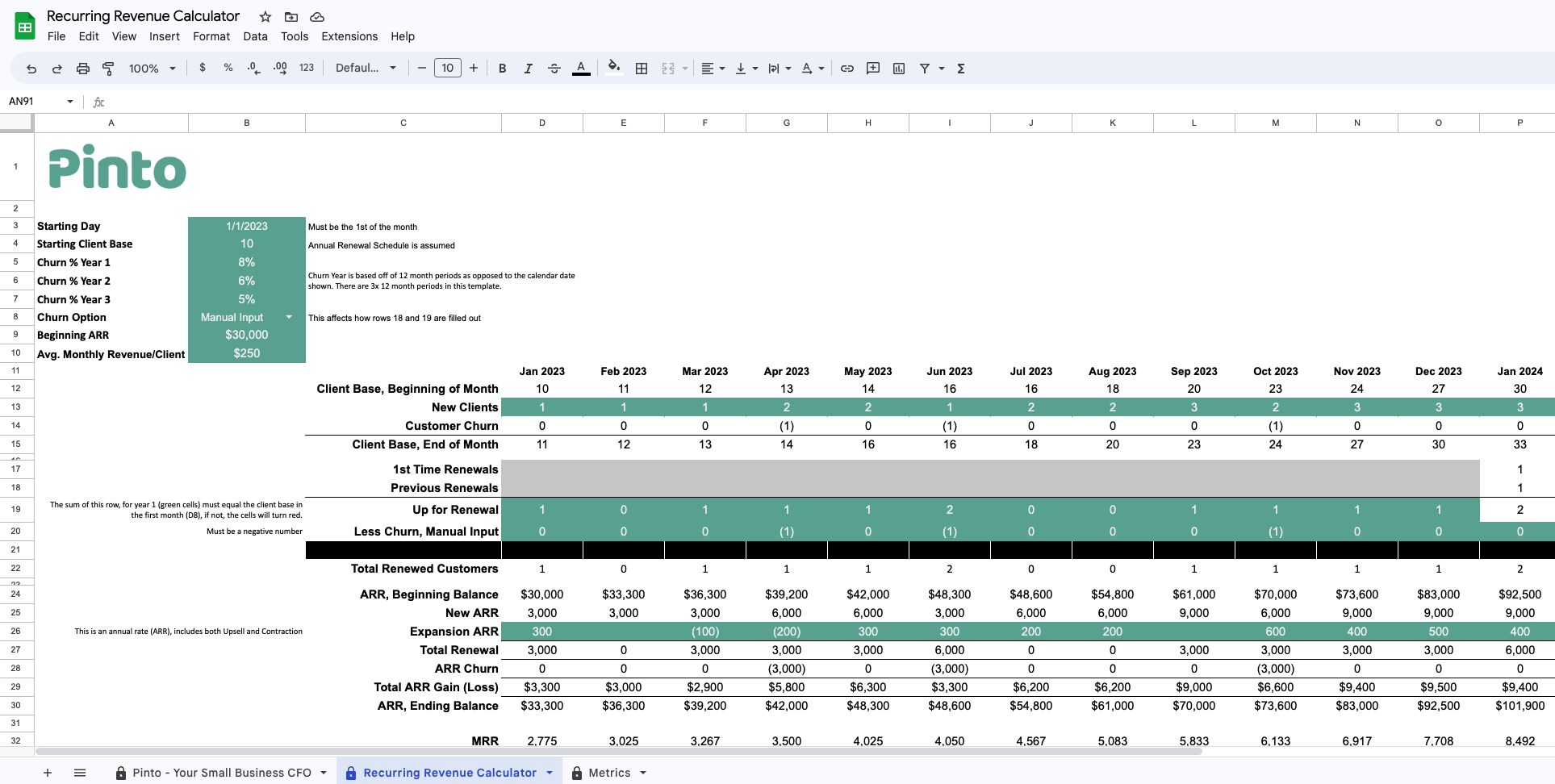Create a filter with the funnel icon
This screenshot has width=1555, height=784.
pyautogui.click(x=926, y=69)
